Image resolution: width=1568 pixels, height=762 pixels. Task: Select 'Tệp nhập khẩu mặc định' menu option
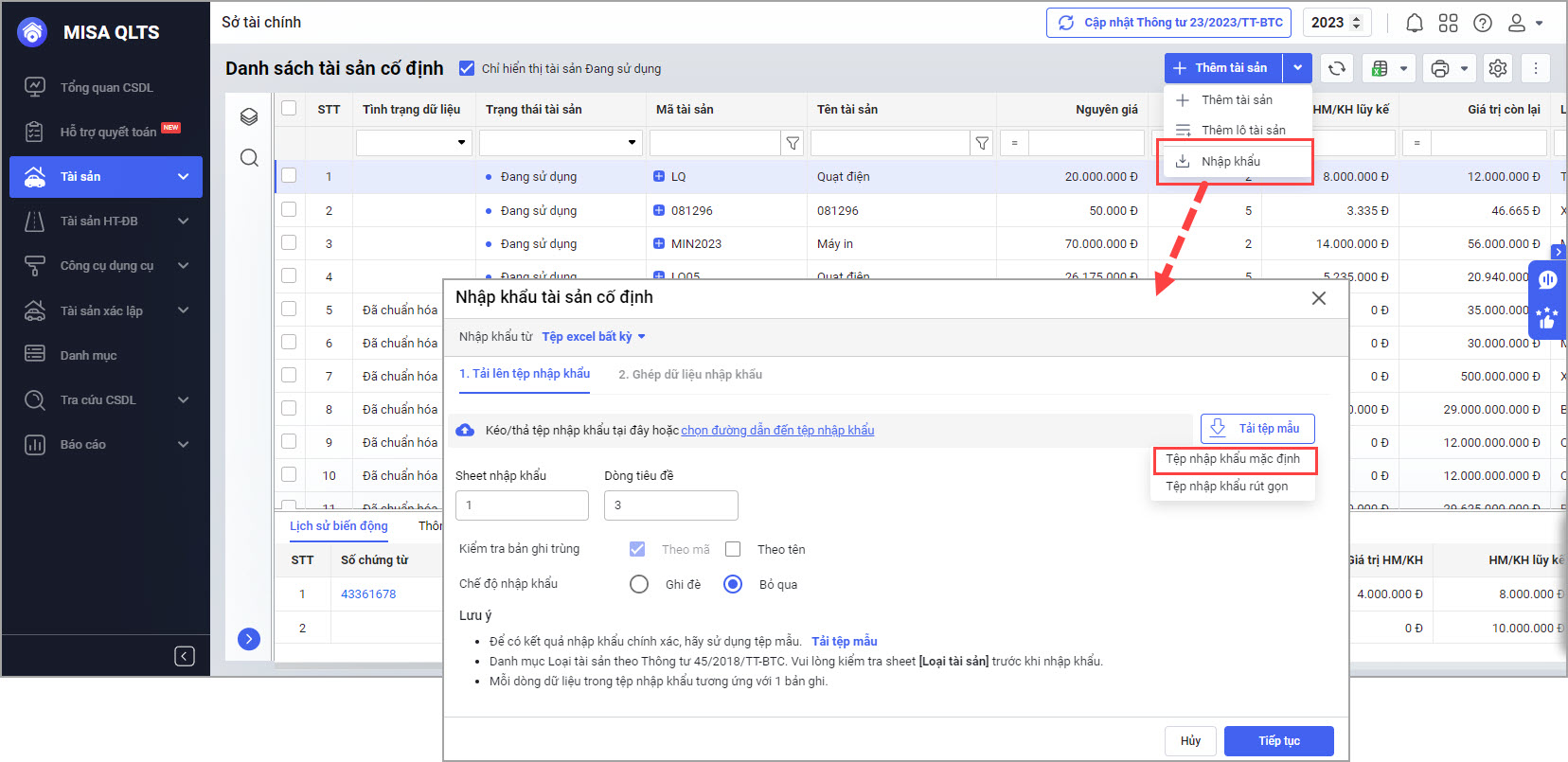click(1233, 459)
